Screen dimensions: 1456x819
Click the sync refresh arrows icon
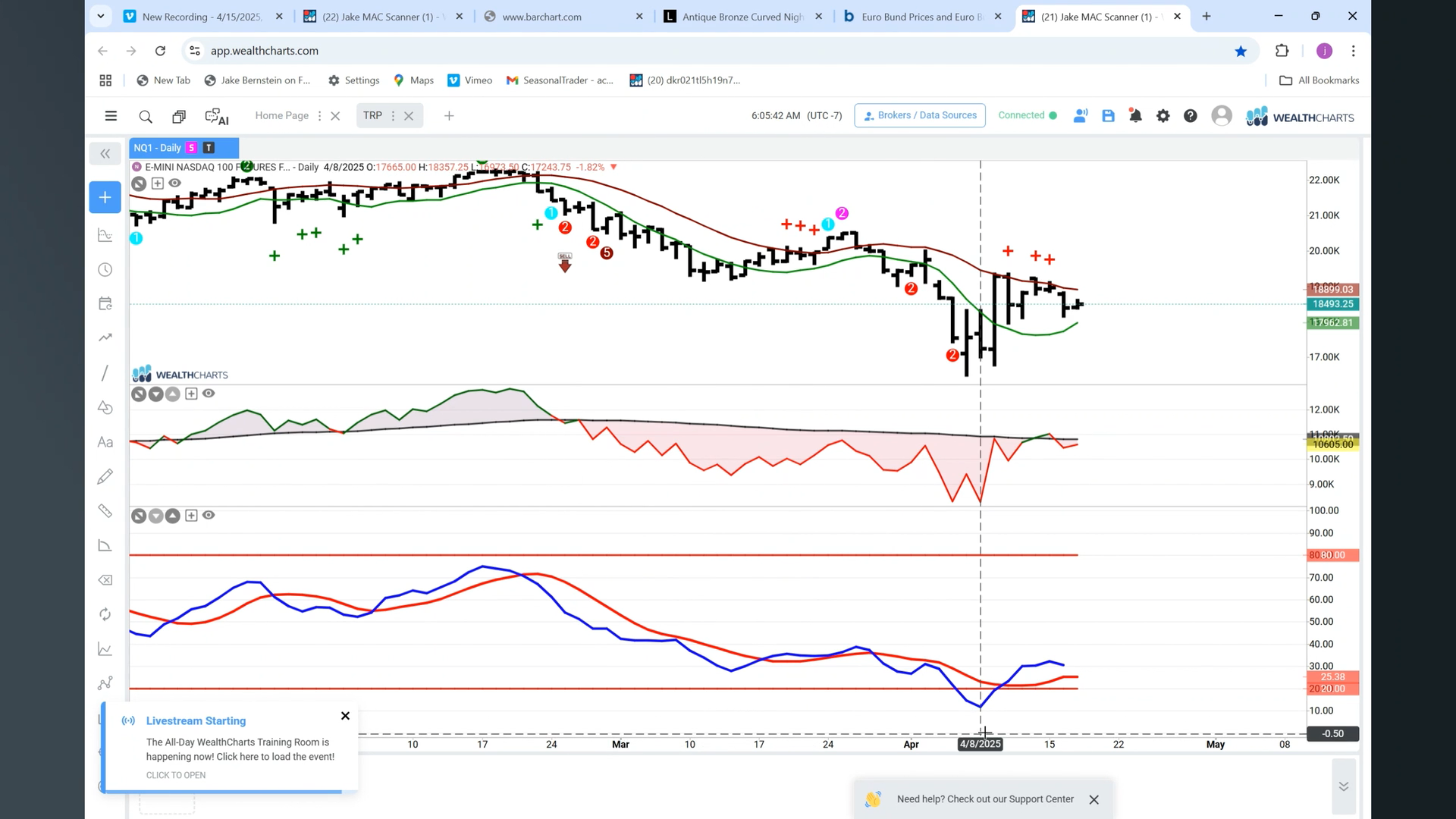point(105,614)
